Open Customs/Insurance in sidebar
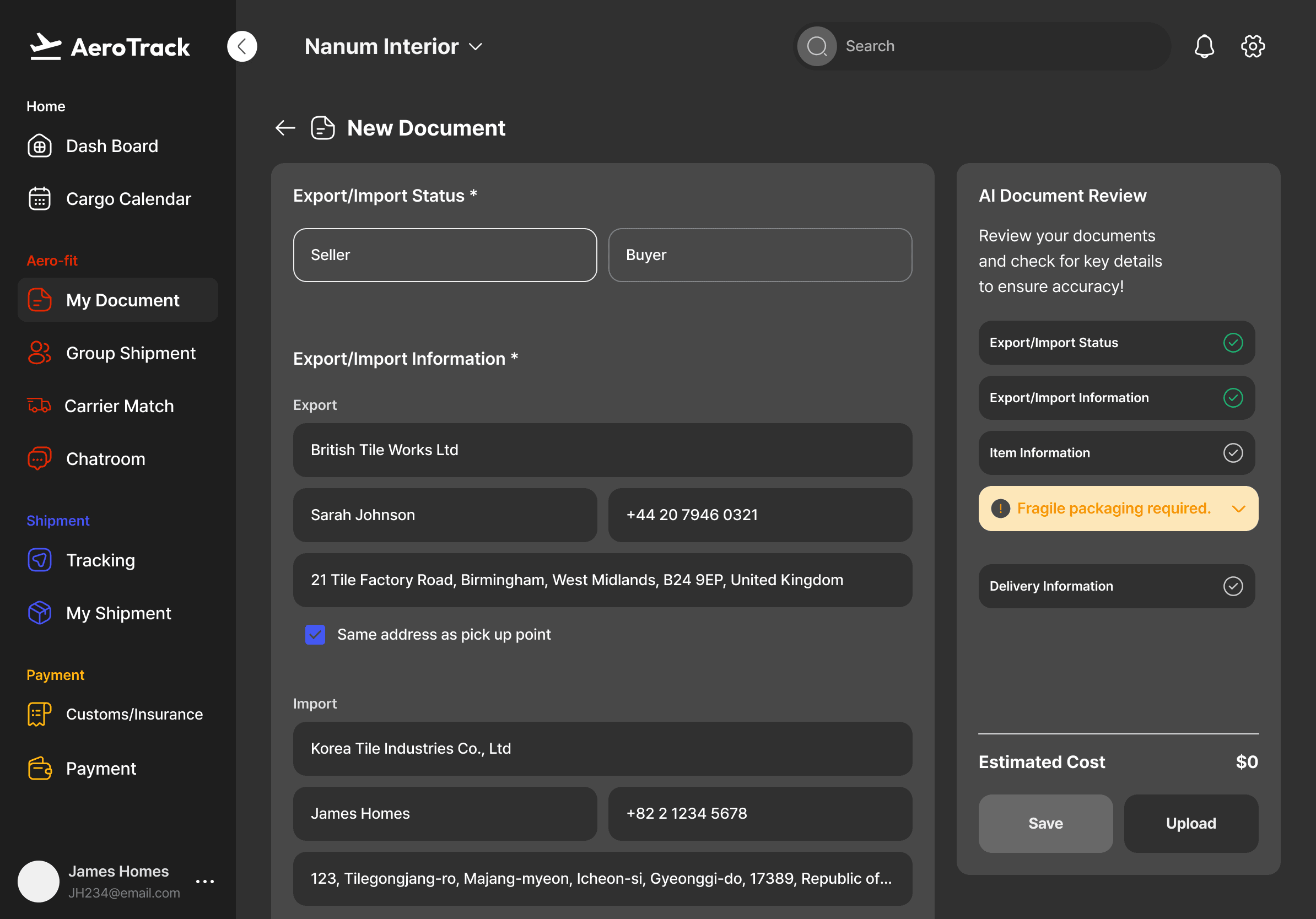The width and height of the screenshot is (1316, 919). tap(133, 714)
